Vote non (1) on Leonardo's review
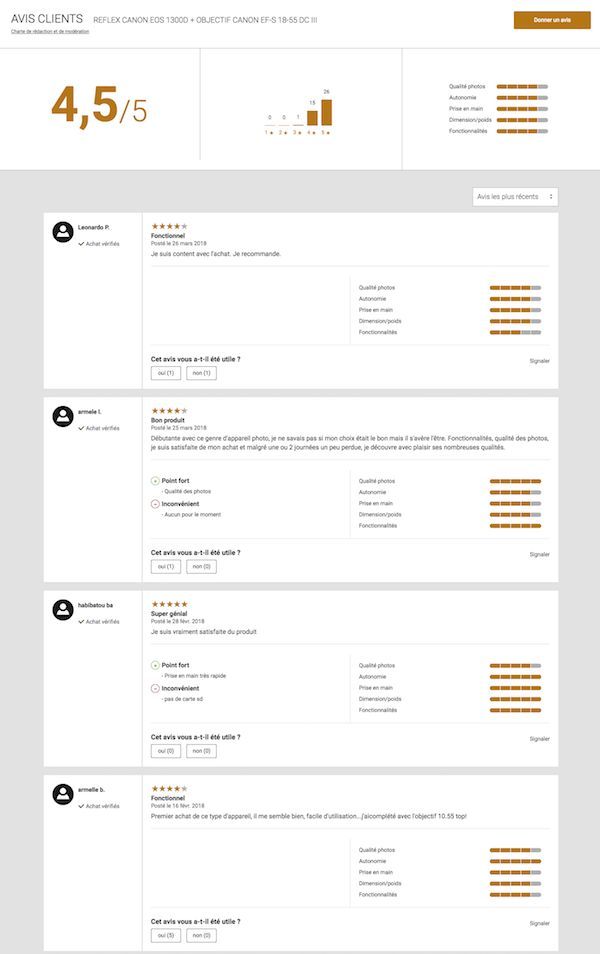 click(x=201, y=374)
